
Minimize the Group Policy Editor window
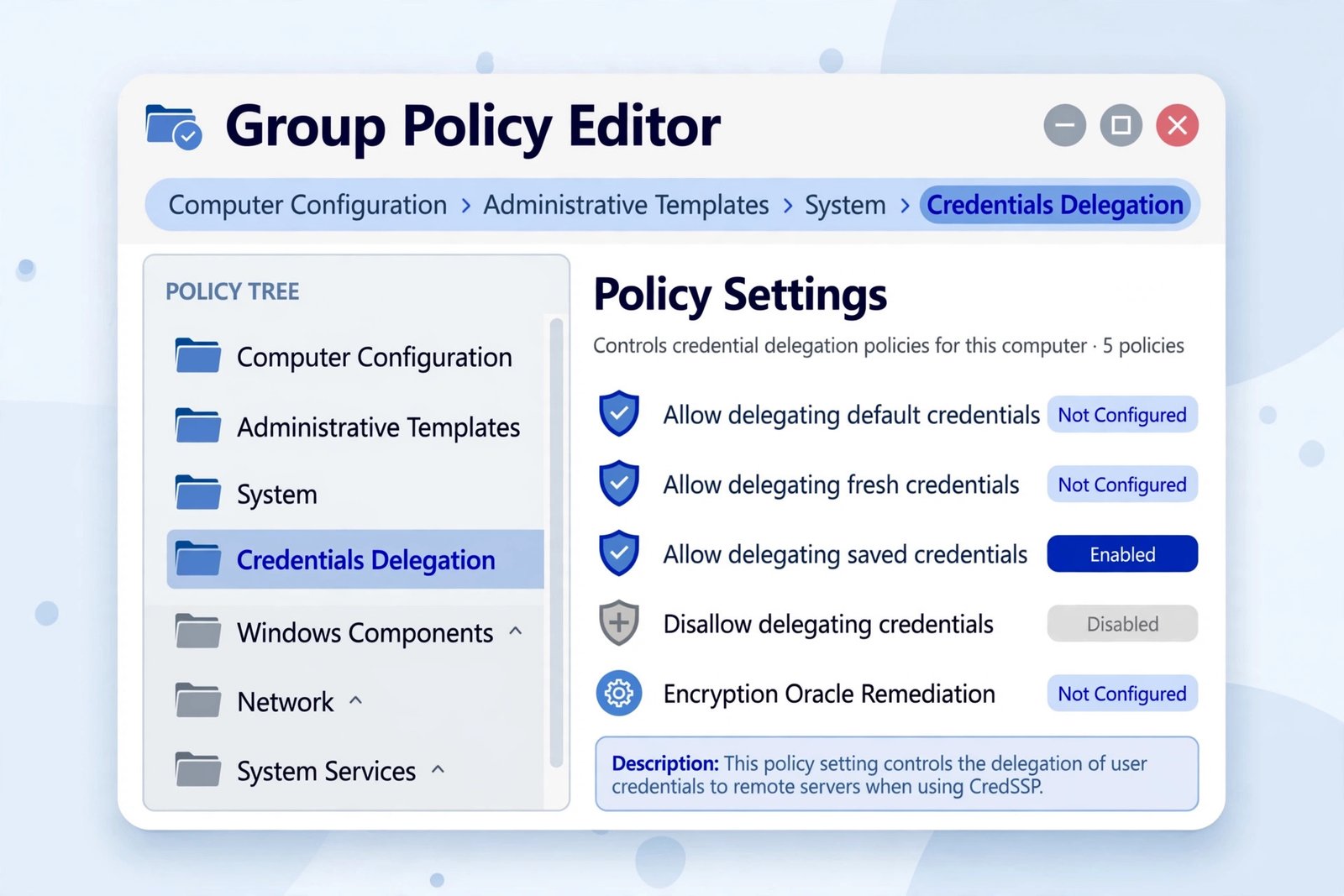point(1065,126)
